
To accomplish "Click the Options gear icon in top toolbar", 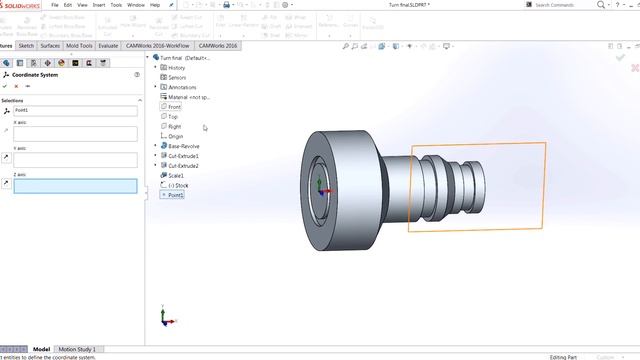I will (285, 5).
